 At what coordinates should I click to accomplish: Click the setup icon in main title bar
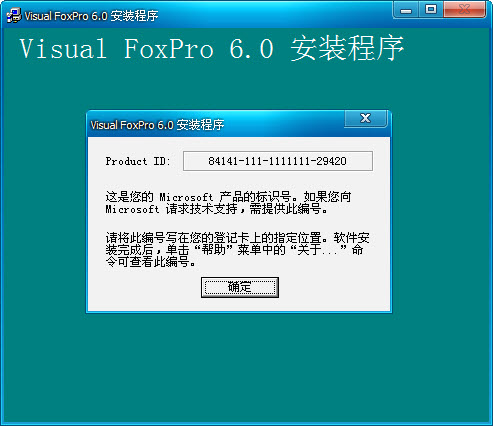[14, 16]
